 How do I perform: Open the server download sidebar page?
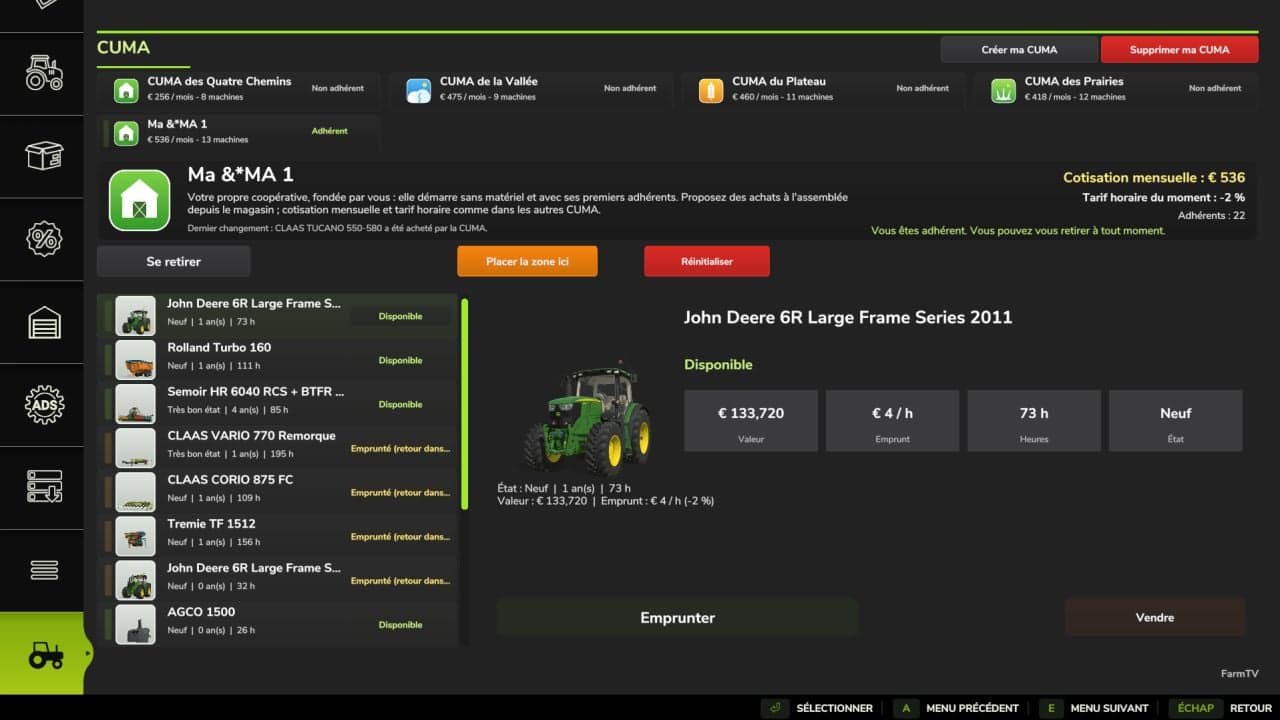43,487
